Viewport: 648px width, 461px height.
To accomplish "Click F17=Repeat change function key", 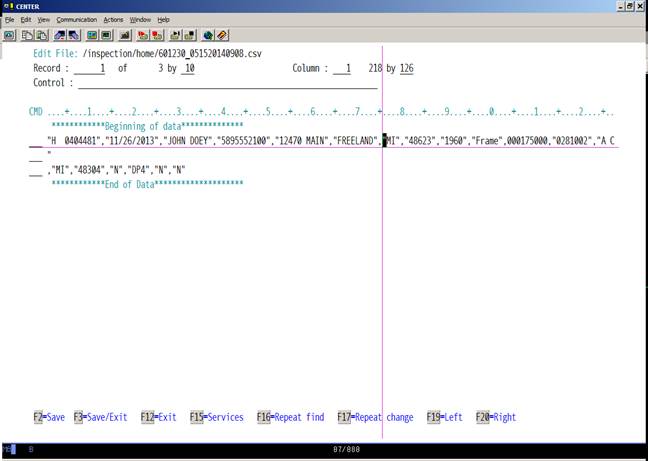I will pyautogui.click(x=375, y=417).
